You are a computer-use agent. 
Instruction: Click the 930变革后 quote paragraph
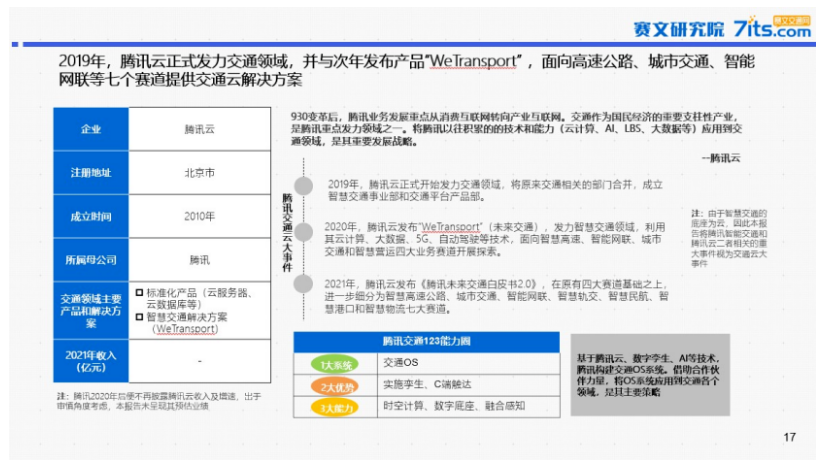click(516, 129)
